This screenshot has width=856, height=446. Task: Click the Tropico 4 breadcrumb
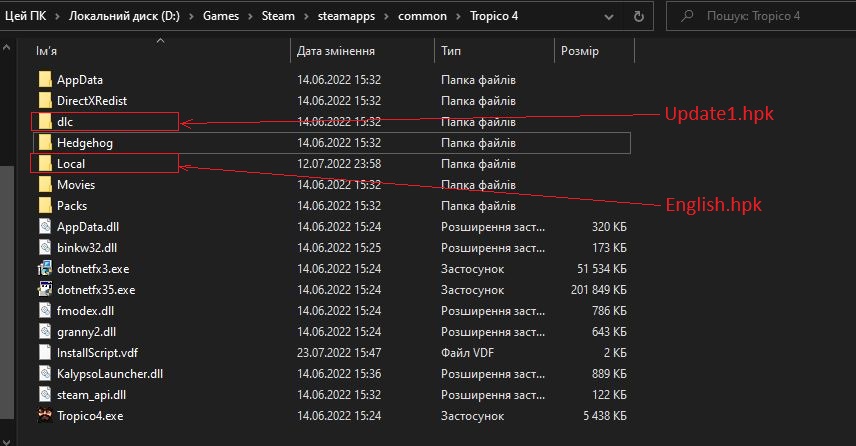tap(494, 16)
